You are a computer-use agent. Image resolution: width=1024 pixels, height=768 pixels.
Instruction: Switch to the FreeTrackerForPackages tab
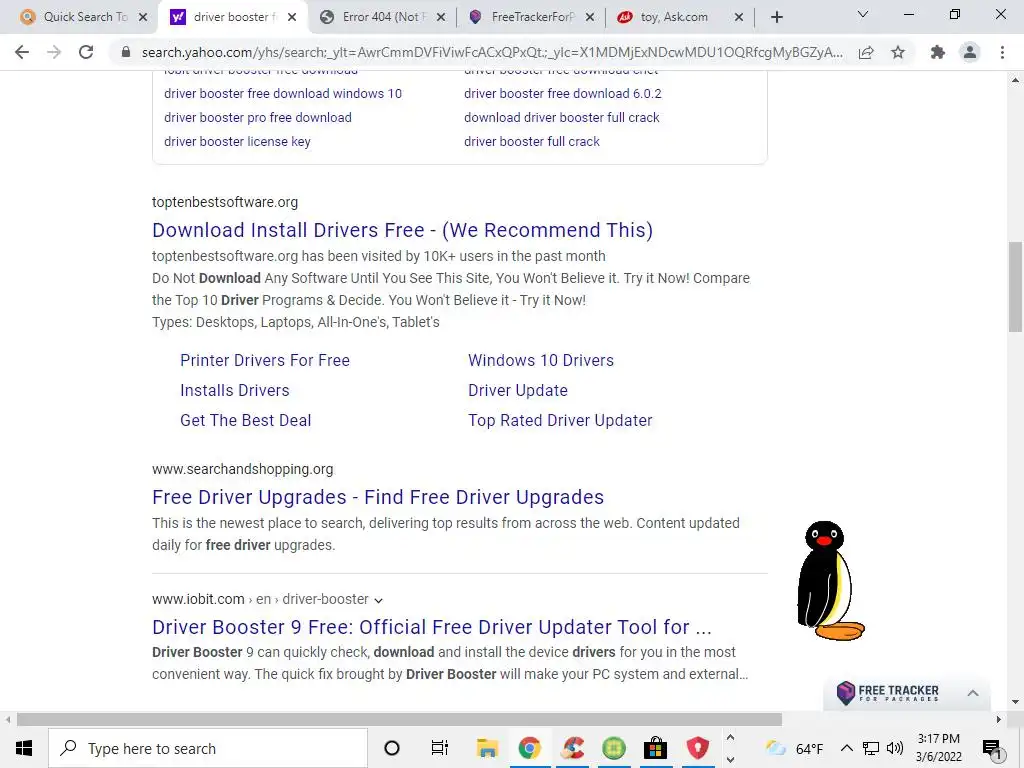530,17
